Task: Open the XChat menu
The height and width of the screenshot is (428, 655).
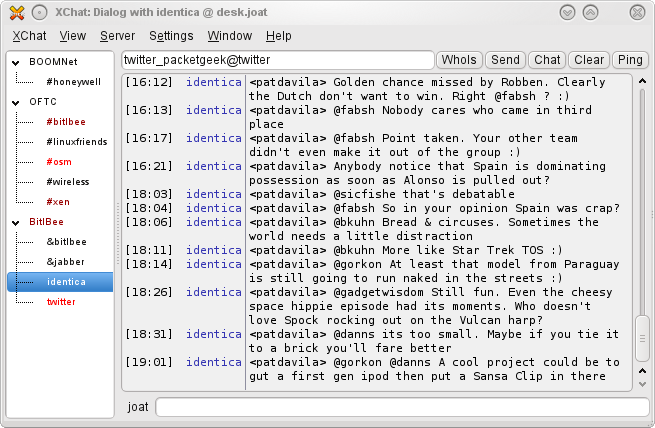Action: click(29, 36)
